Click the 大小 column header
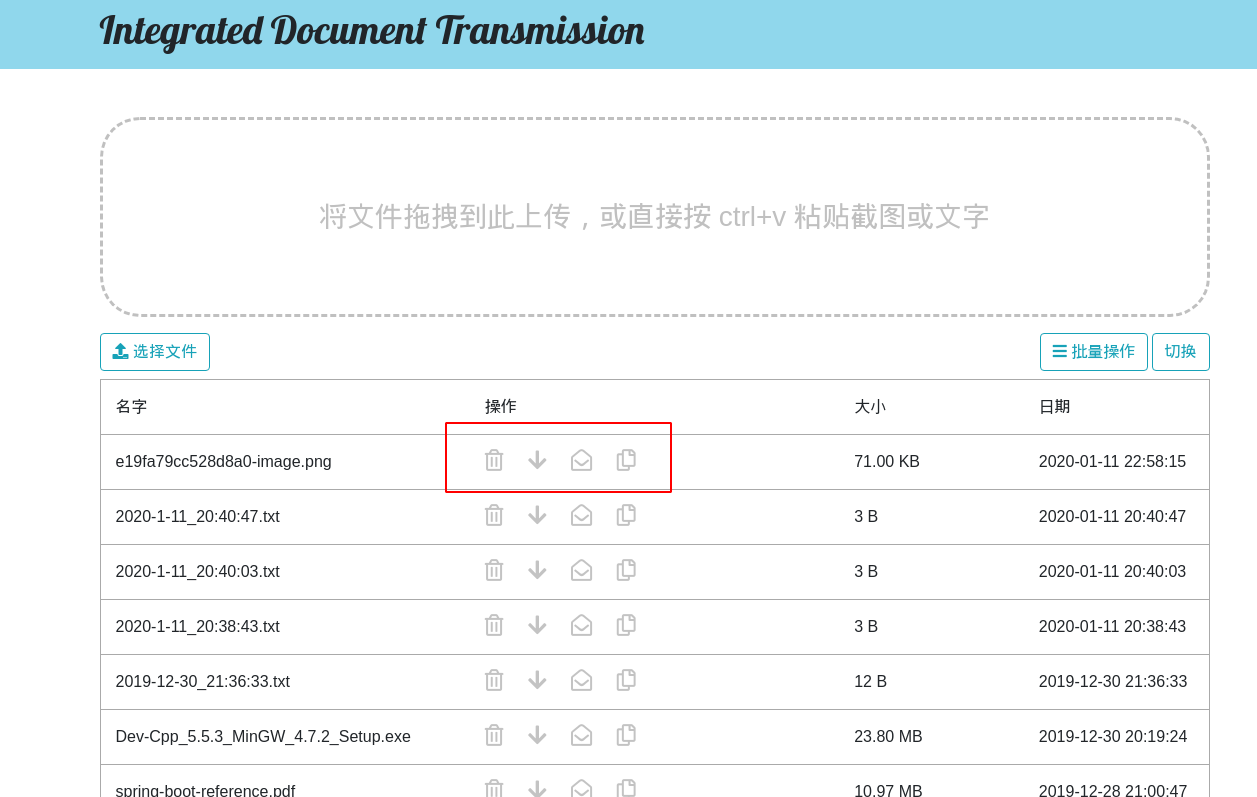This screenshot has height=797, width=1257. click(x=869, y=407)
